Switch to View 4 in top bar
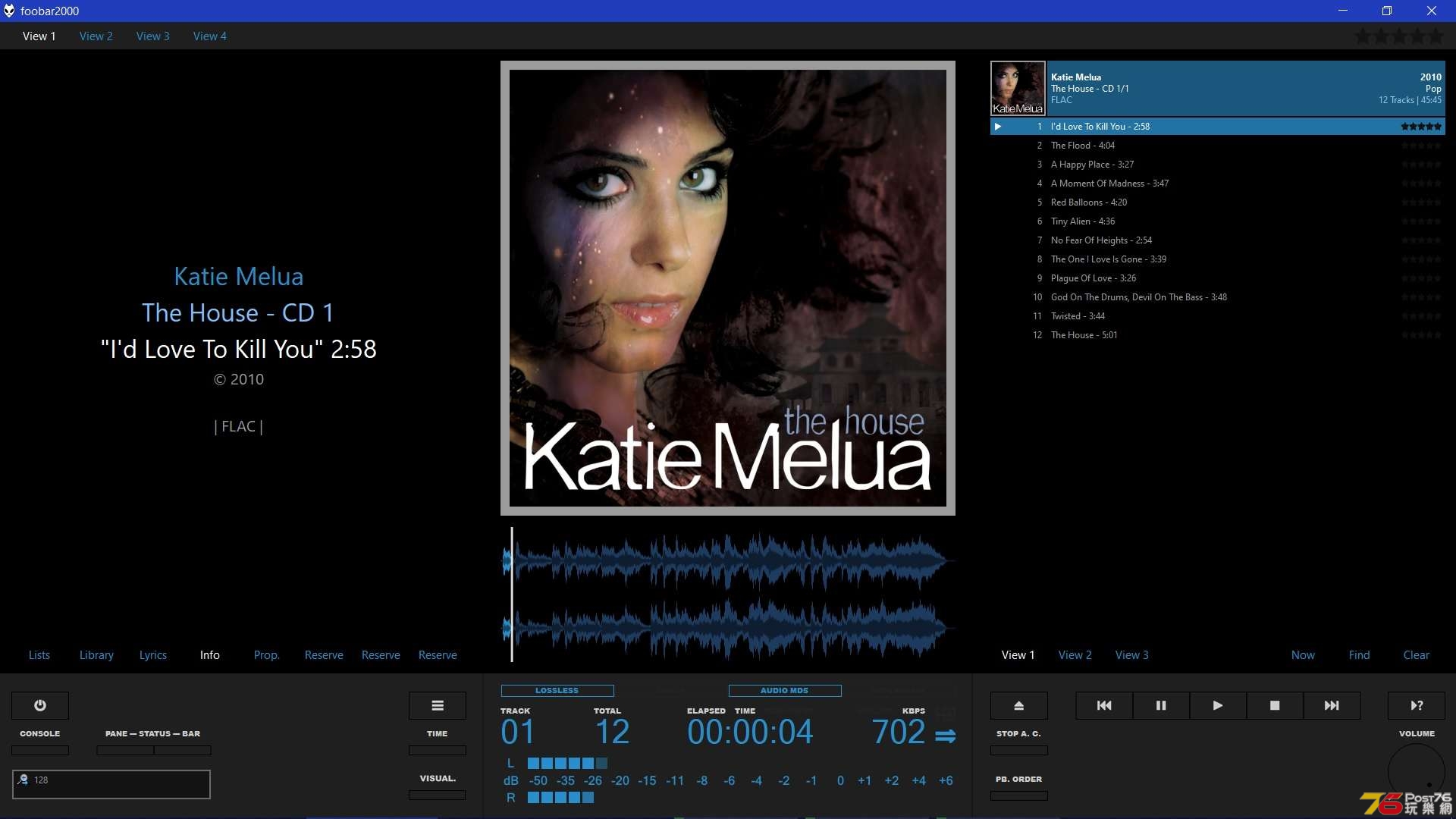The width and height of the screenshot is (1456, 819). point(210,36)
